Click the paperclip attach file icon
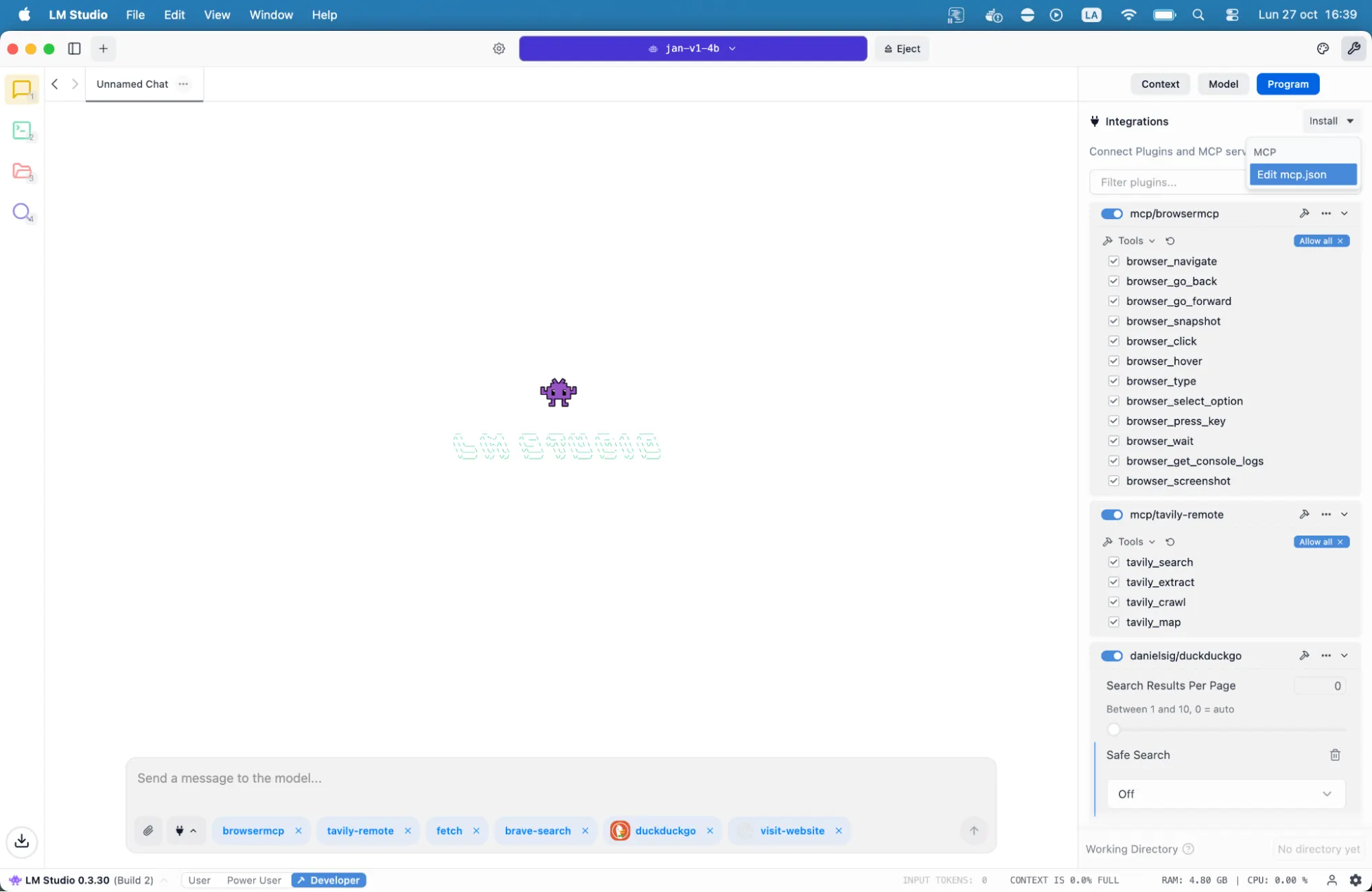Image resolution: width=1372 pixels, height=892 pixels. click(148, 830)
